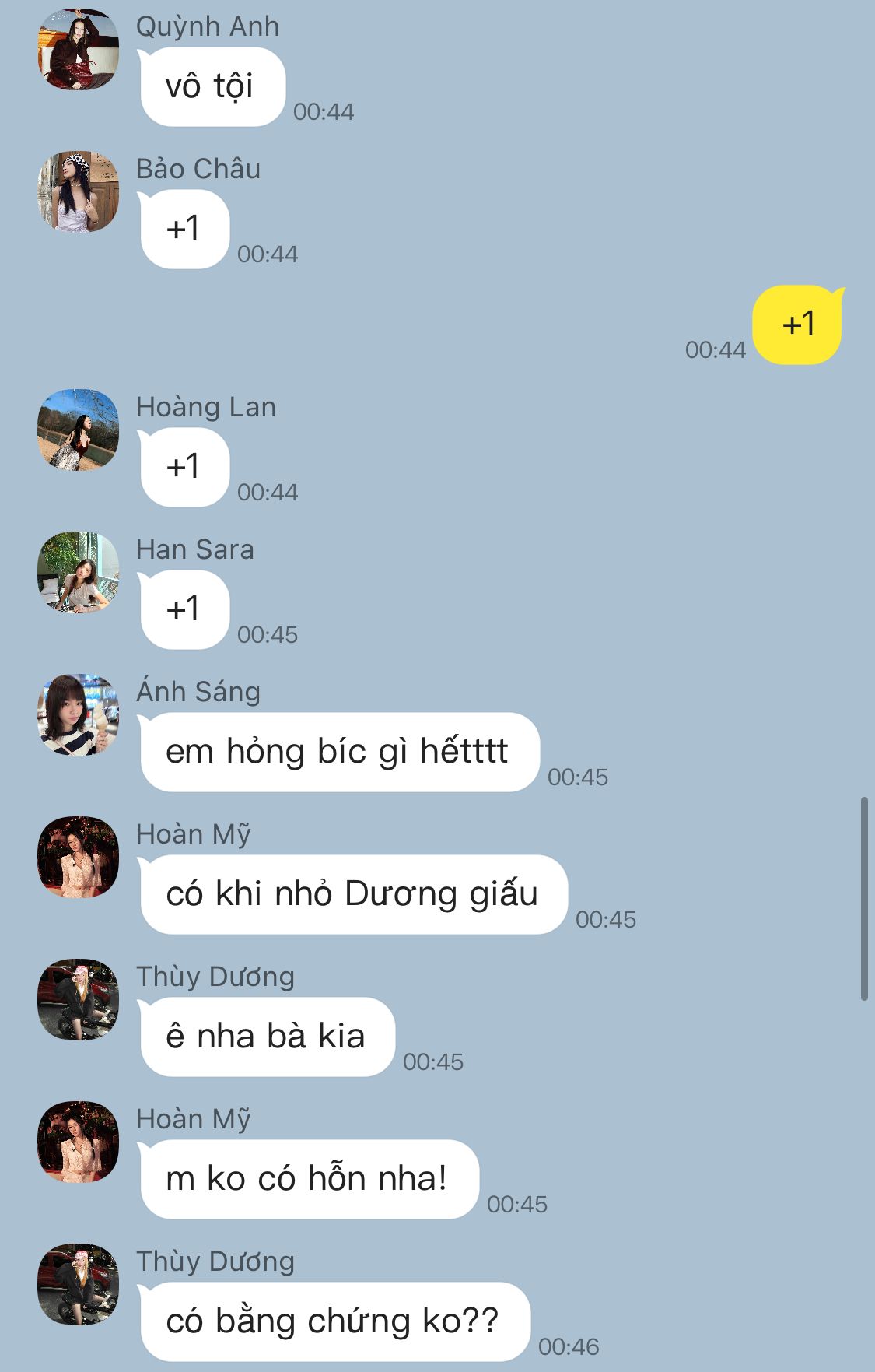Tap your yellow '+1' message bubble

(799, 325)
